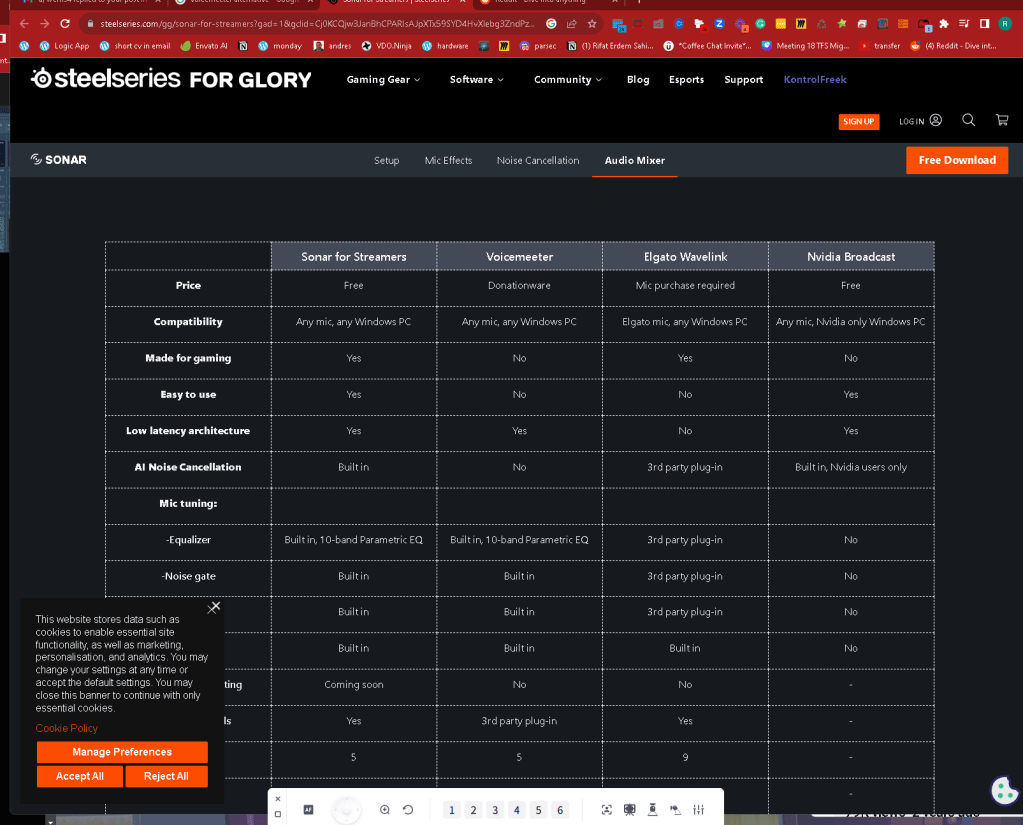Open the shopping cart icon
Viewport: 1023px width, 825px height.
(1001, 120)
